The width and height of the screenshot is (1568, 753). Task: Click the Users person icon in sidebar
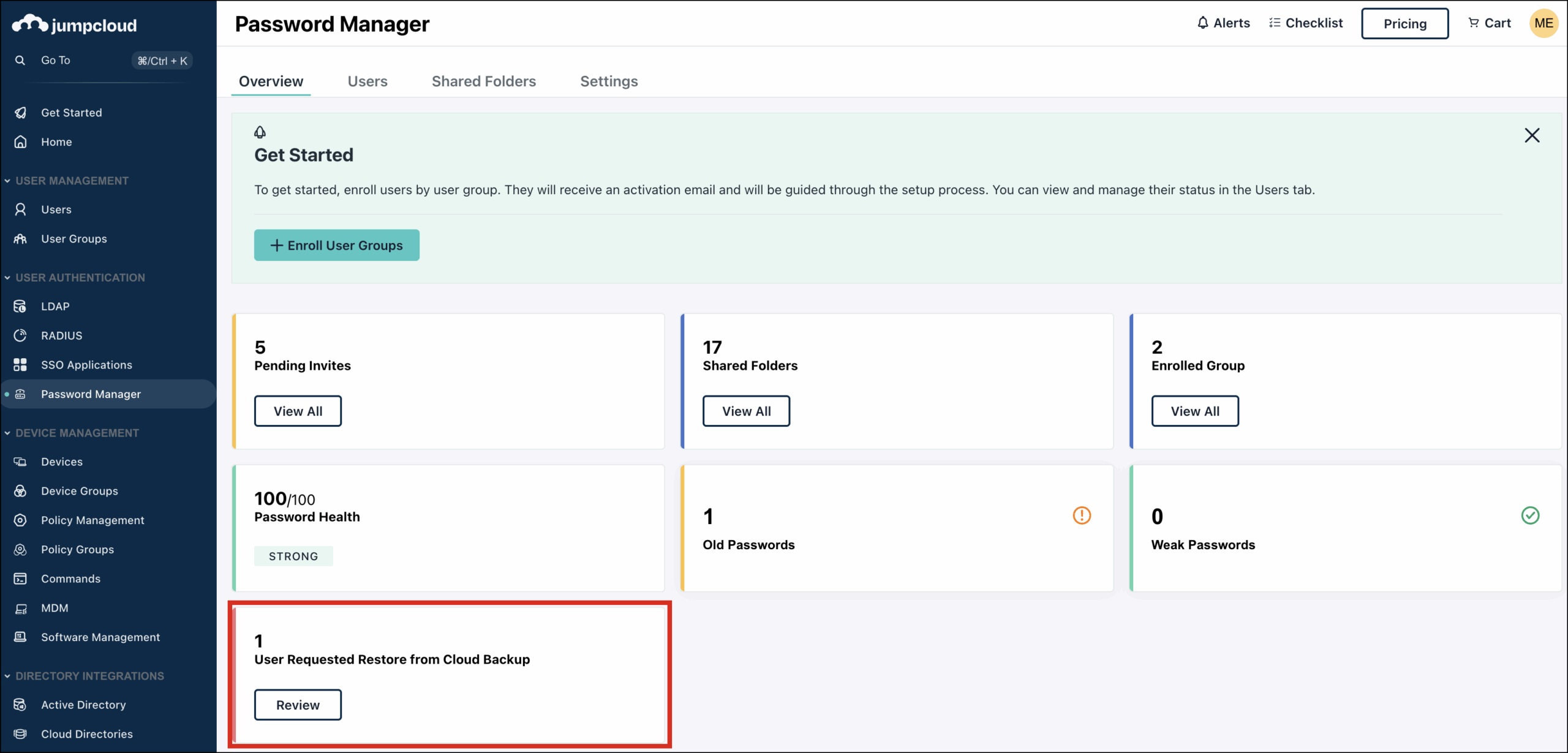20,209
